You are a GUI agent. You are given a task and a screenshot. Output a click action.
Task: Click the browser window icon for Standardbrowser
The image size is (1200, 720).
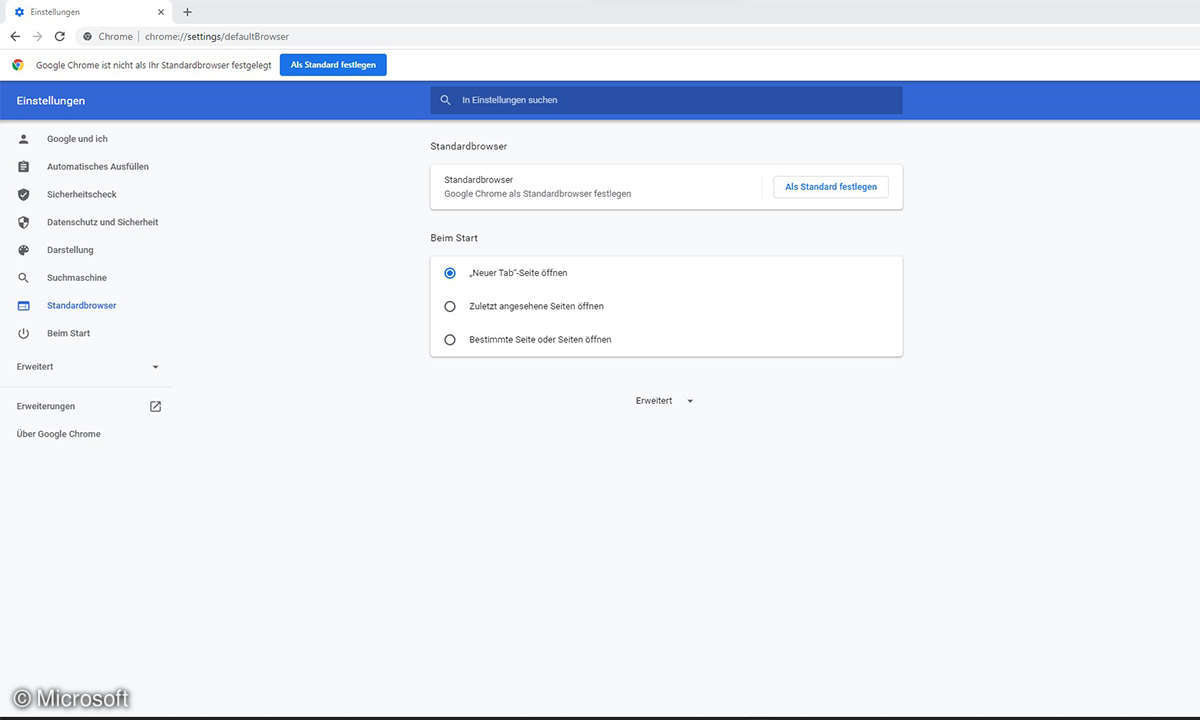[x=24, y=306]
